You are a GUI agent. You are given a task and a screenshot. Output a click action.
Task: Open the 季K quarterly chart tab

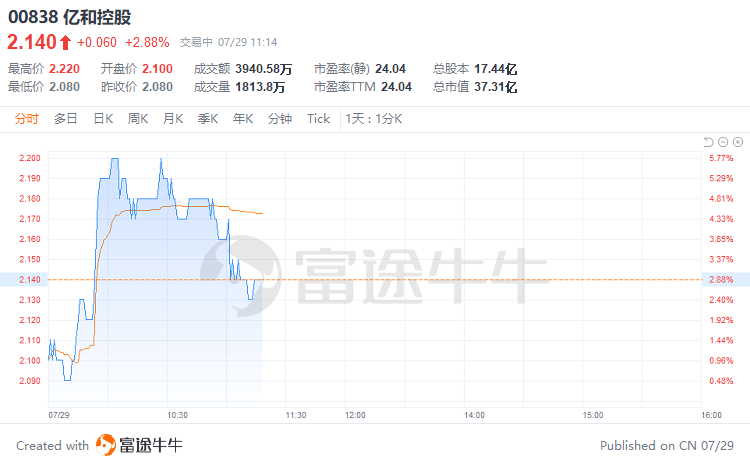point(208,118)
